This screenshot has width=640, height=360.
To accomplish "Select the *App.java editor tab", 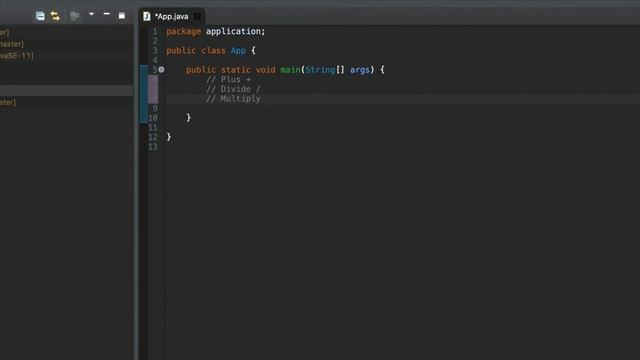I will pos(171,16).
